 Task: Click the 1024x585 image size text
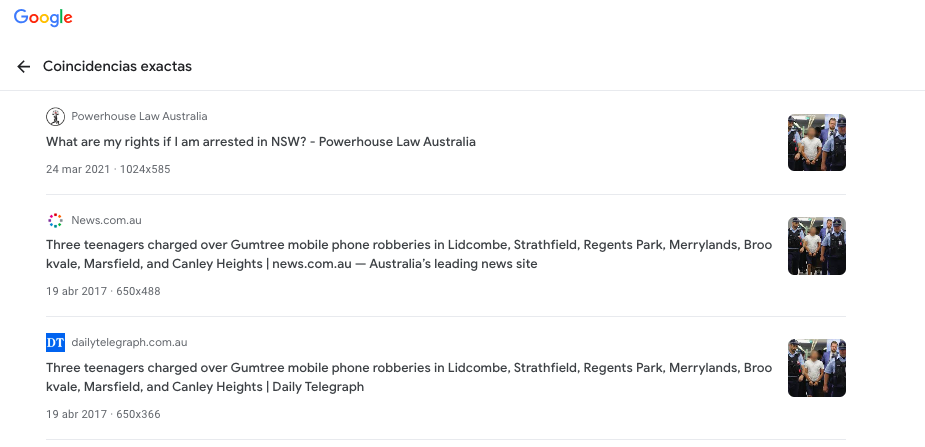pos(145,169)
